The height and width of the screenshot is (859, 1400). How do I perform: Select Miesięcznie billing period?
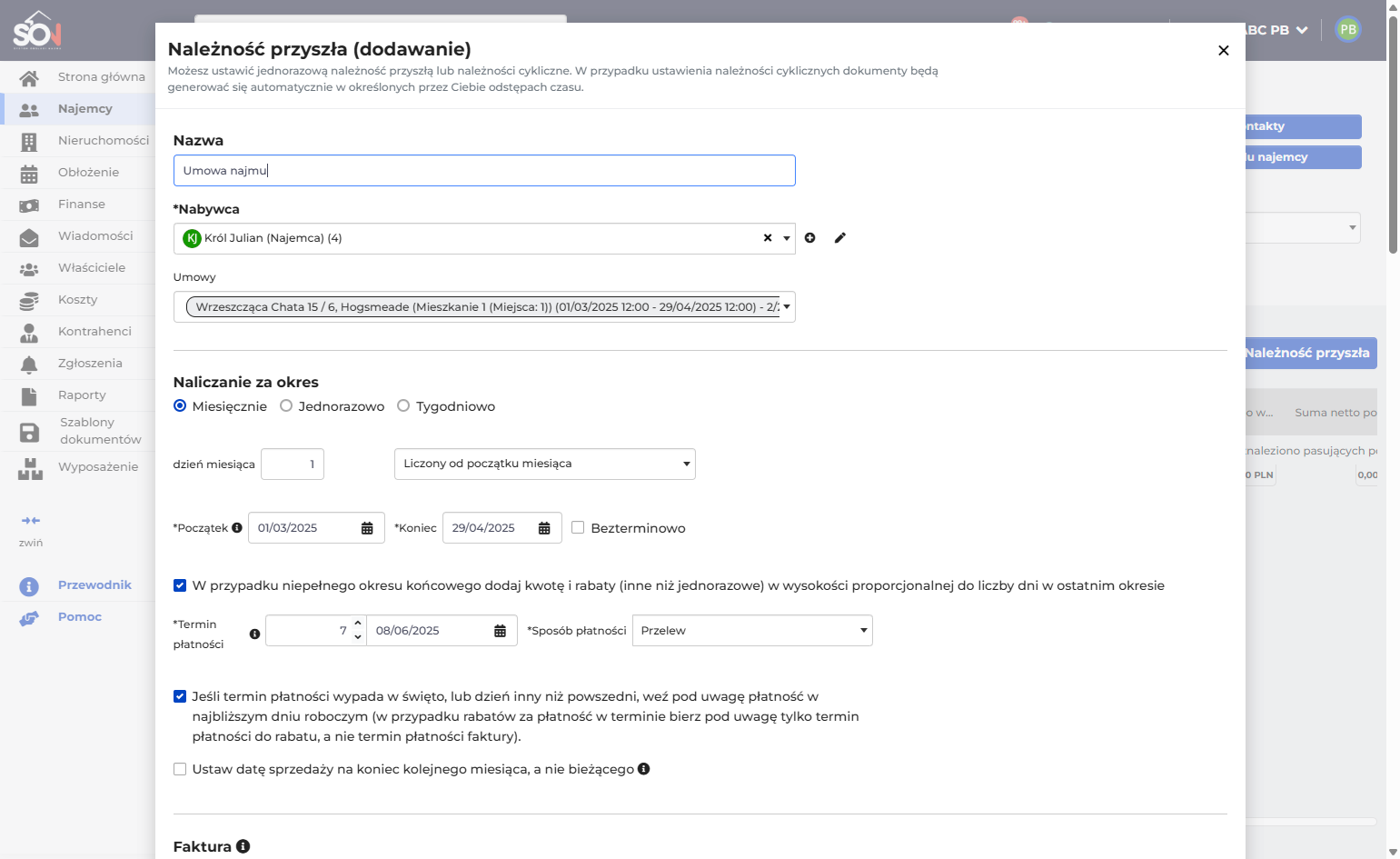click(180, 406)
